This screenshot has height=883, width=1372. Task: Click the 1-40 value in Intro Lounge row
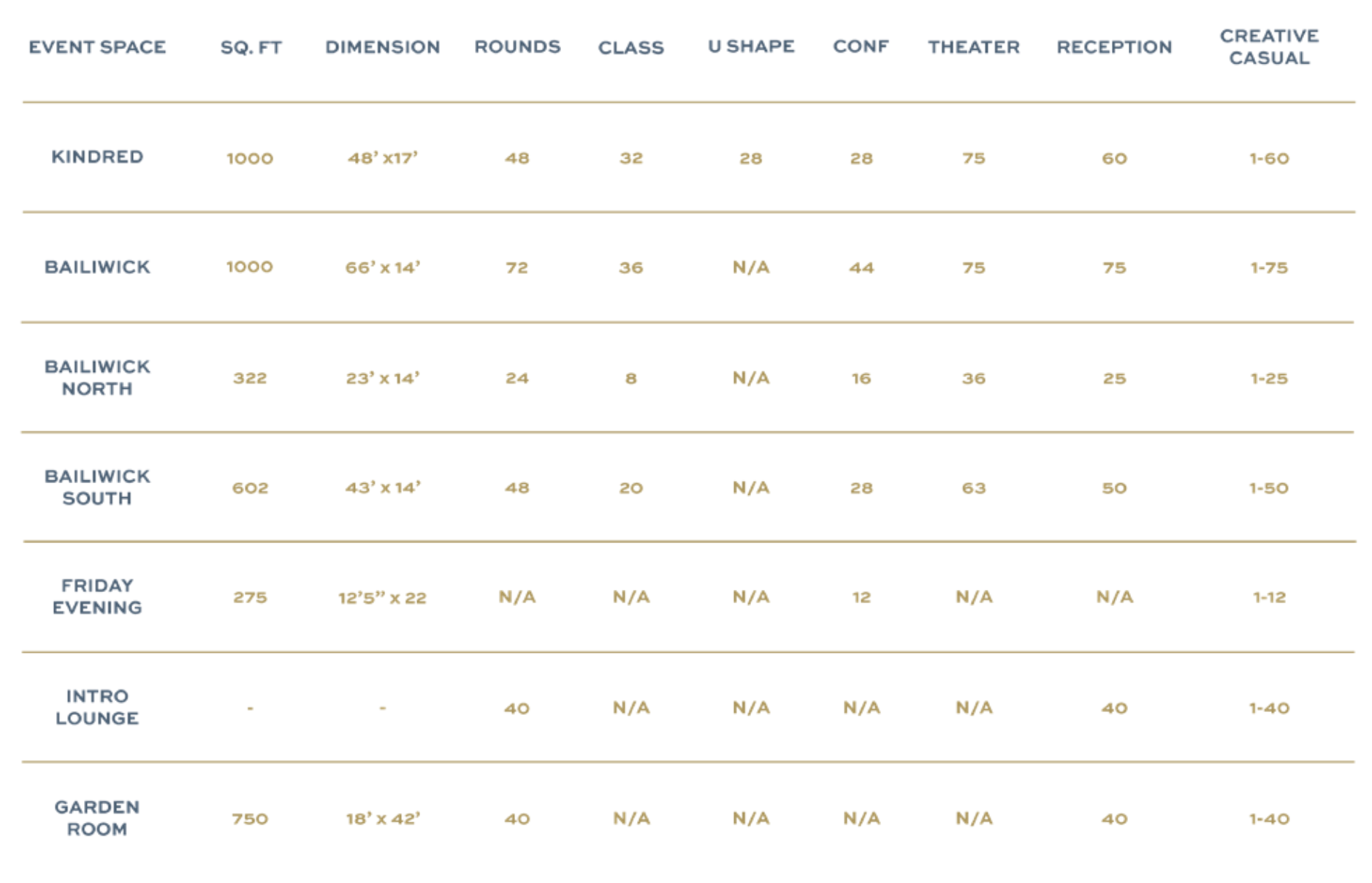tap(1269, 708)
